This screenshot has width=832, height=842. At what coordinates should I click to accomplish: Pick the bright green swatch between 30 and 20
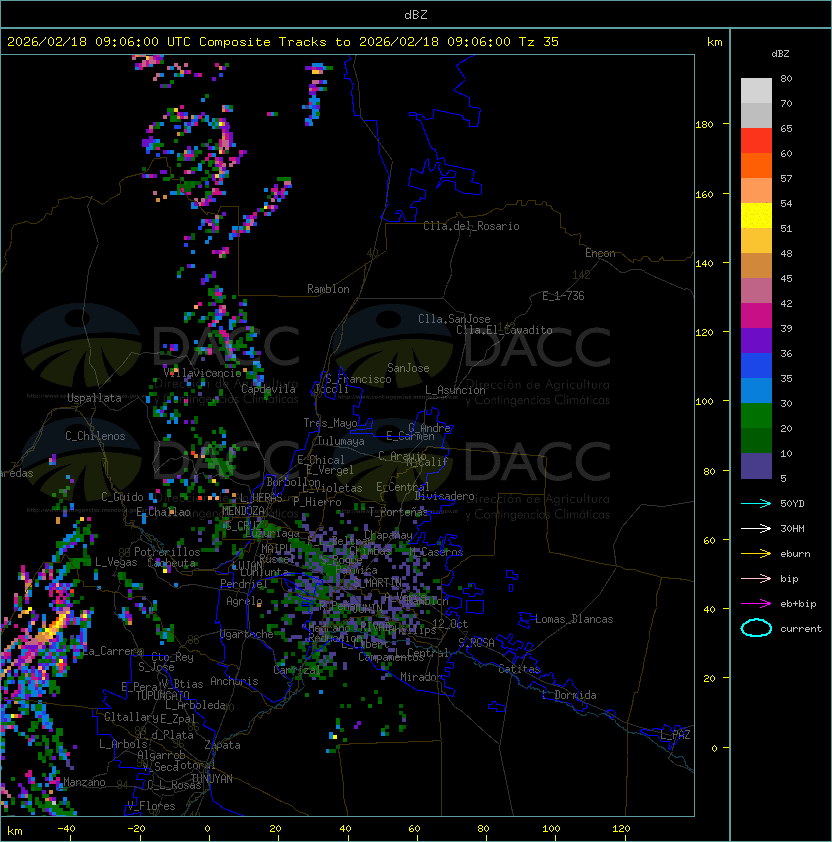pos(756,416)
